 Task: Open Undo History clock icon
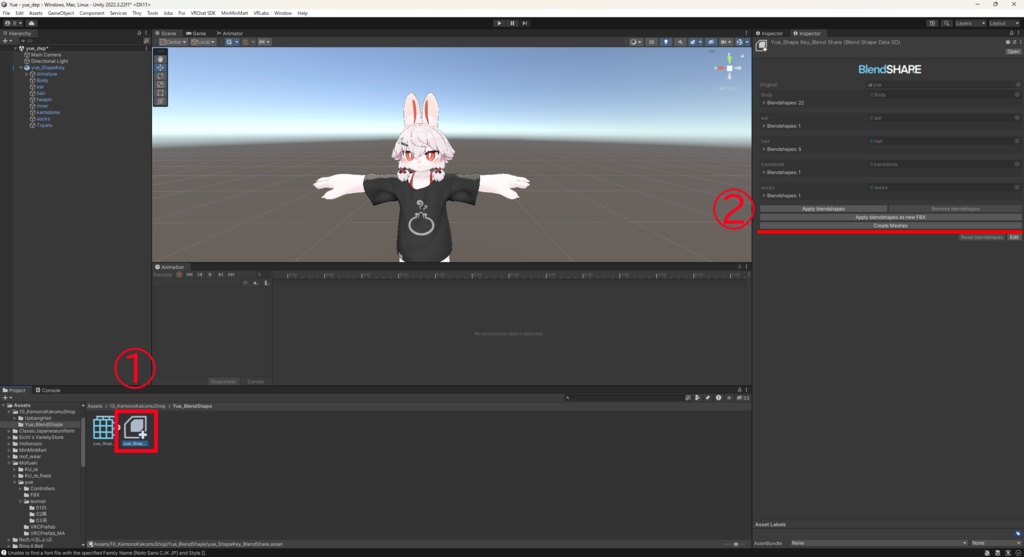932,23
